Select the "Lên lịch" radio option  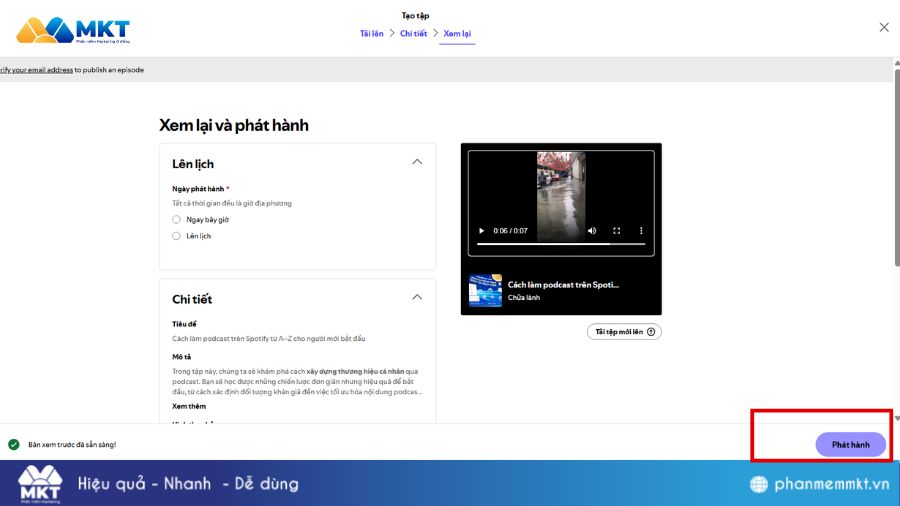[177, 236]
